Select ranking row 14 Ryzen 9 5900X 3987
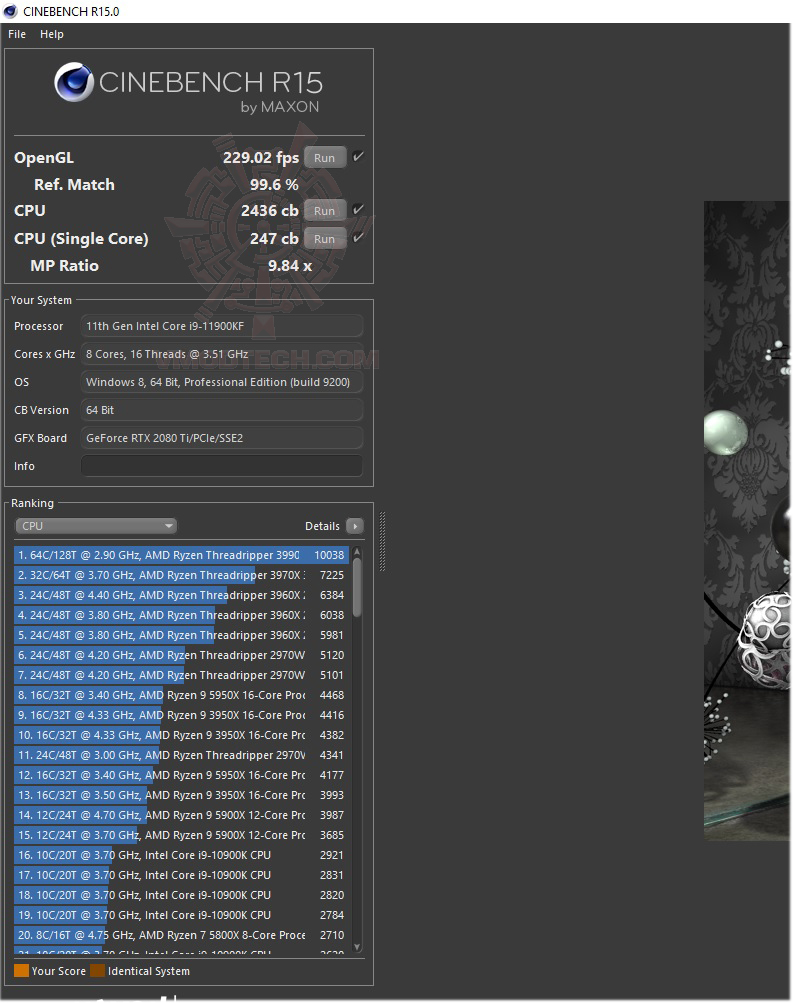This screenshot has width=793, height=1003. [182, 815]
